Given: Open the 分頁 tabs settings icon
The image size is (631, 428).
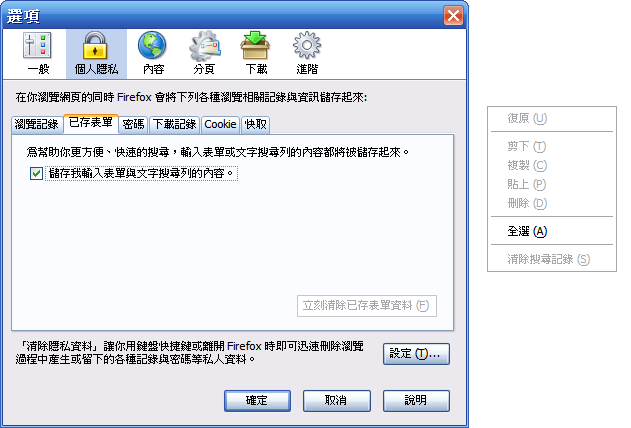Looking at the screenshot, I should tap(204, 54).
